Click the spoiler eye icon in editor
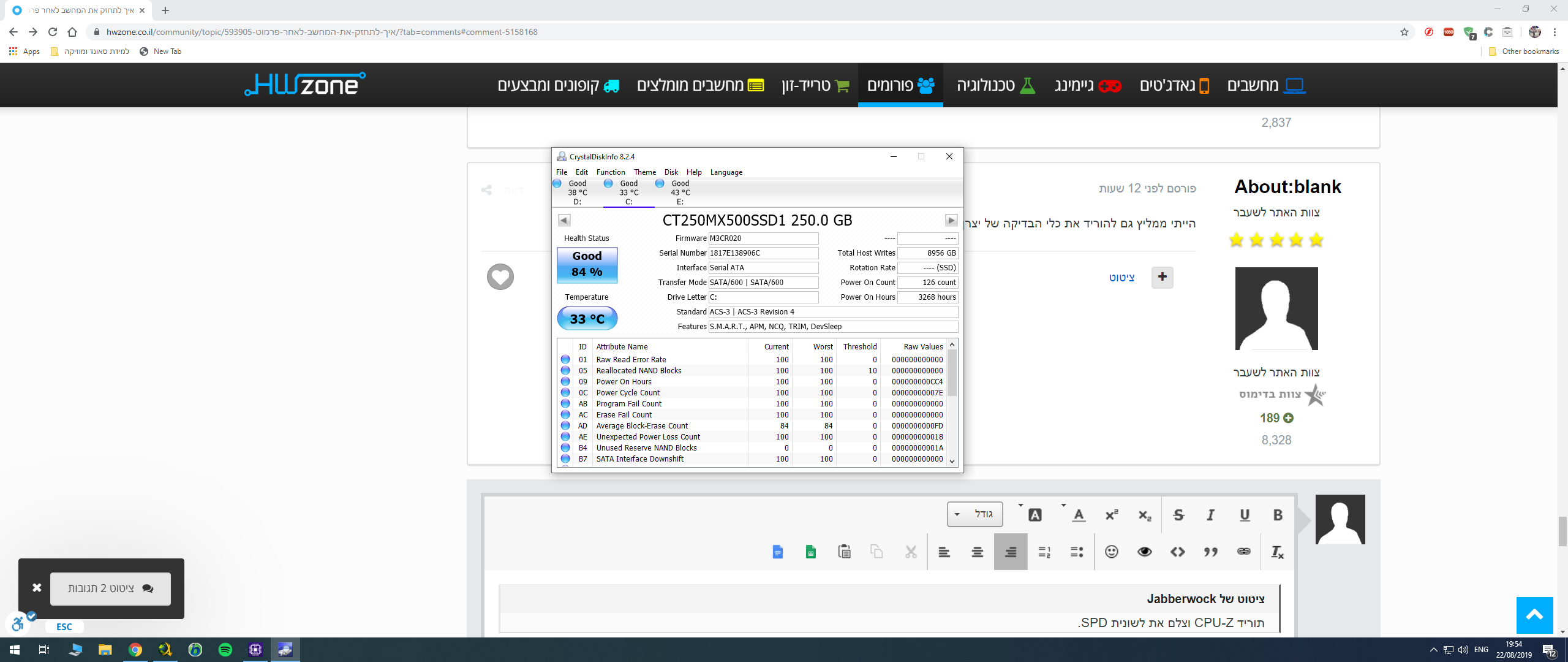Image resolution: width=1568 pixels, height=662 pixels. tap(1144, 552)
